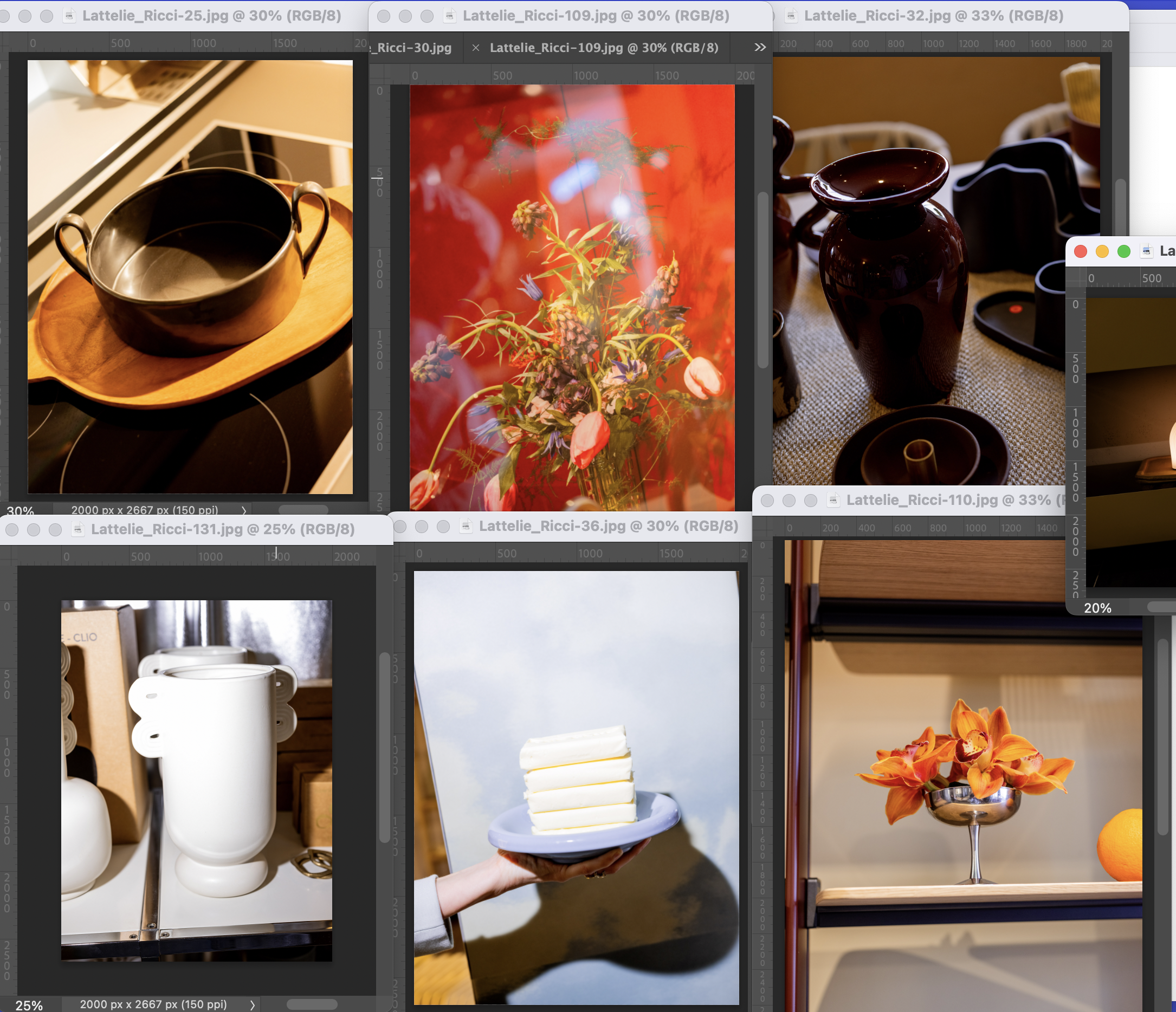The width and height of the screenshot is (1176, 1012).
Task: Click the green zoom button of active window
Action: [x=1123, y=251]
